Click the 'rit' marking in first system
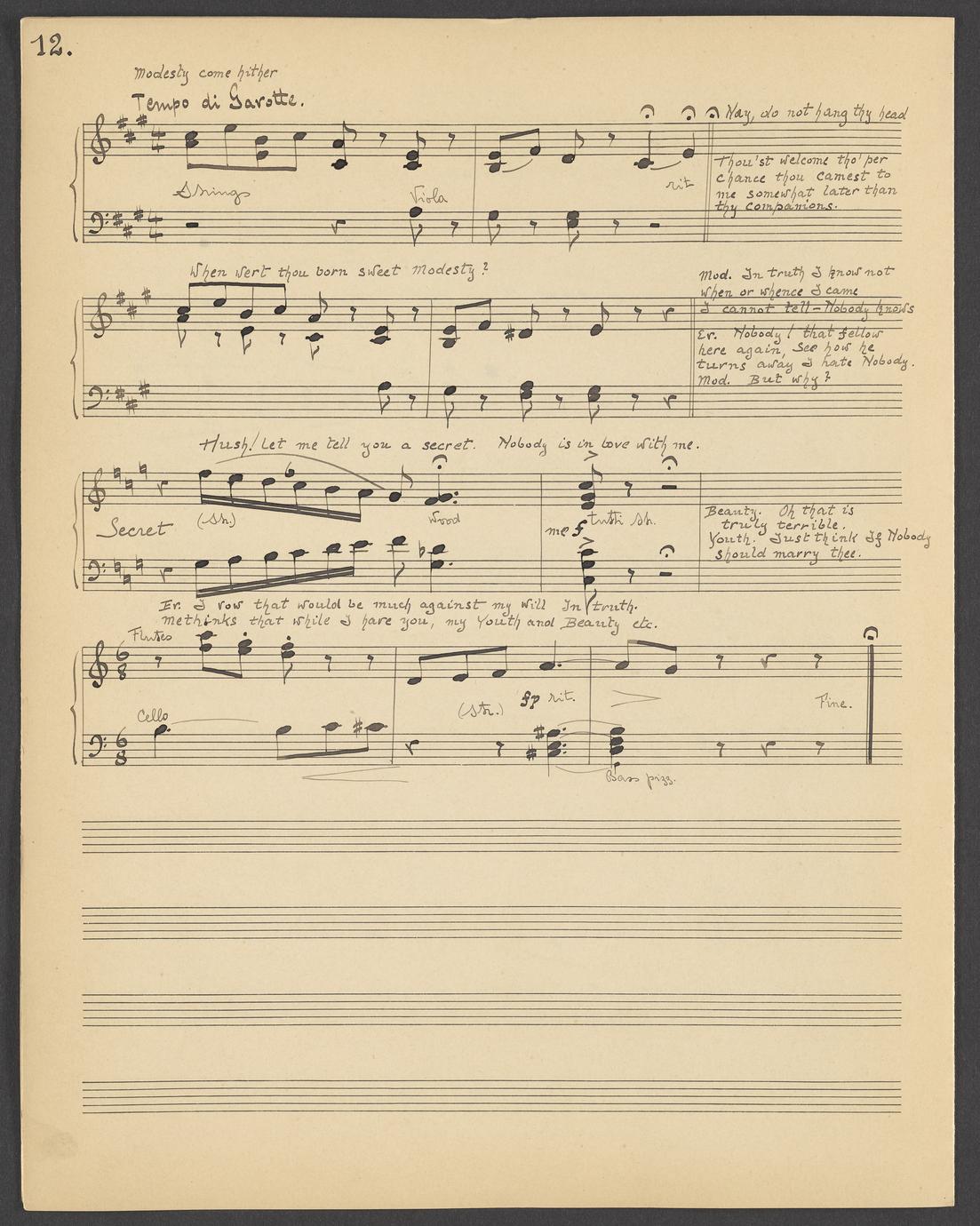Screen dimensions: 980x1226 679,184
